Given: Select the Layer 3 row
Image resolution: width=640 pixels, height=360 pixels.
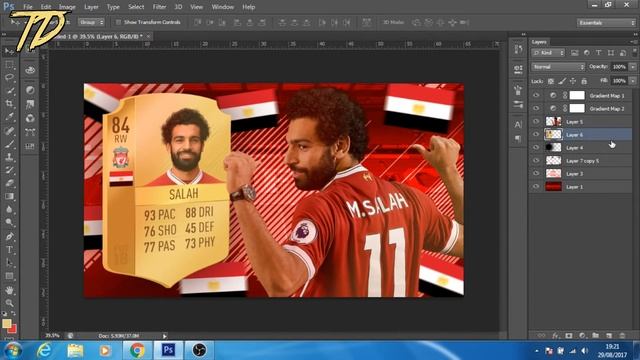Looking at the screenshot, I should [x=581, y=173].
